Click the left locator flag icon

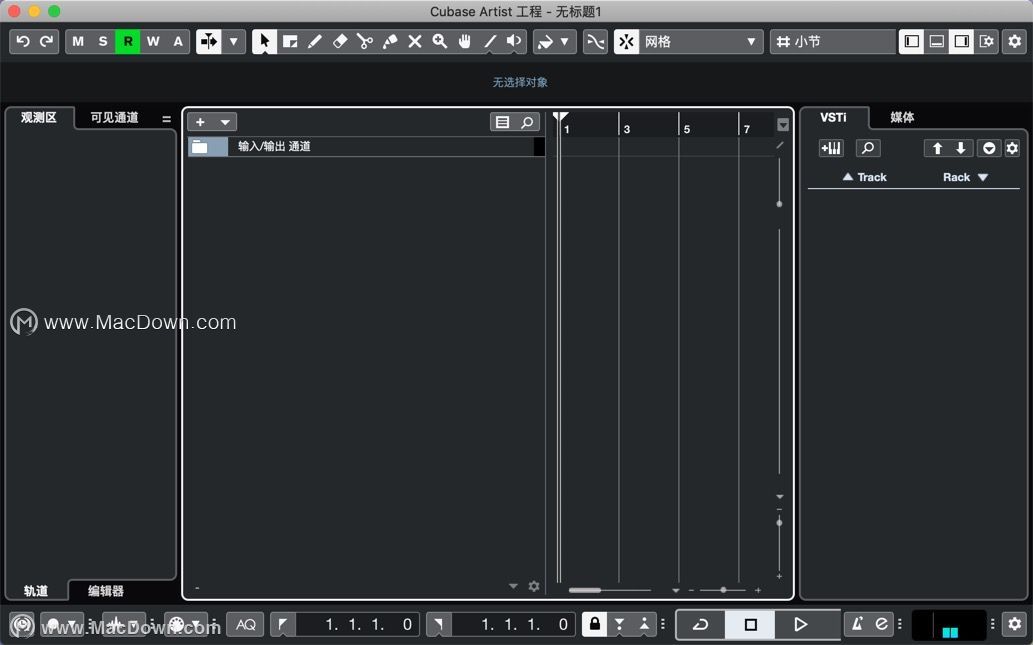coord(283,624)
